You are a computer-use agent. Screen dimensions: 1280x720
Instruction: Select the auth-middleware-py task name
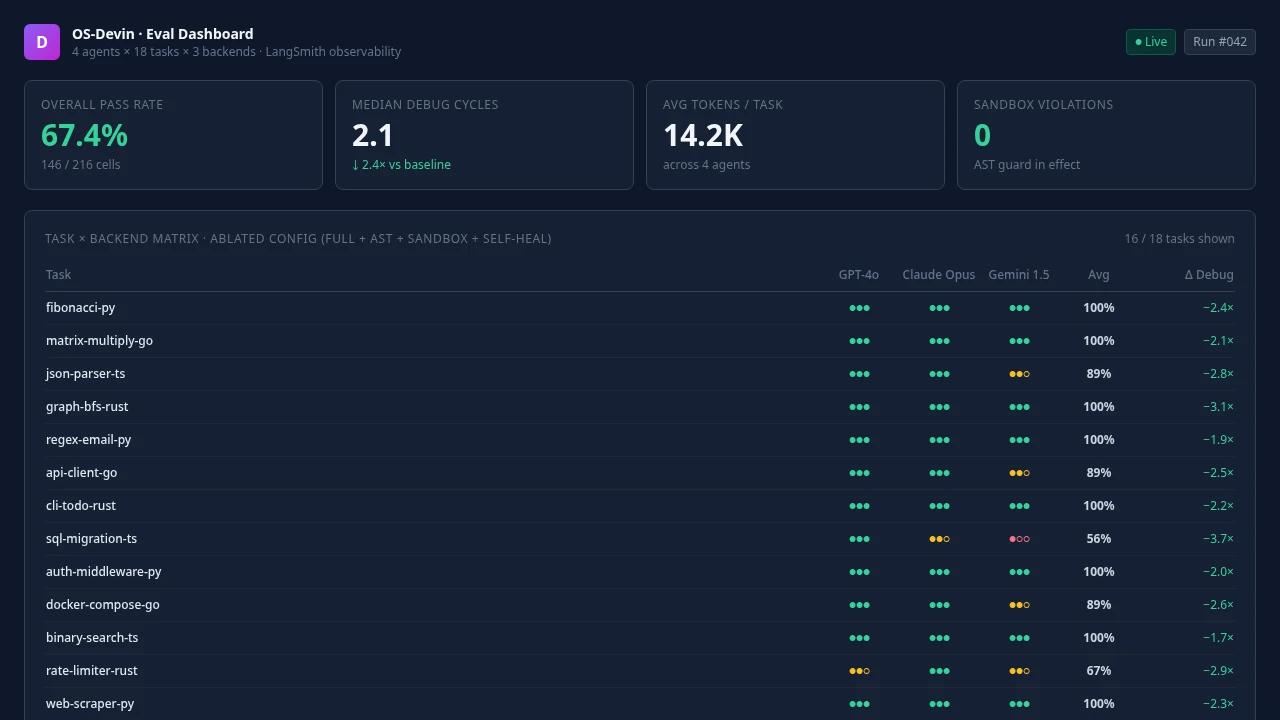(x=104, y=572)
